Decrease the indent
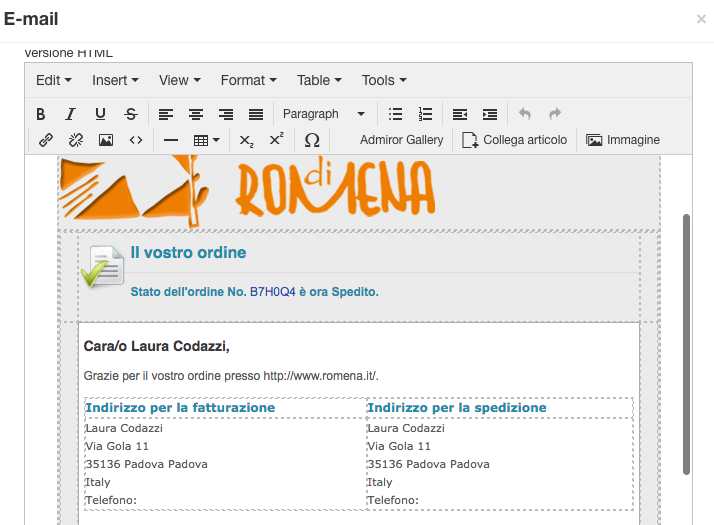This screenshot has height=525, width=714. click(460, 114)
